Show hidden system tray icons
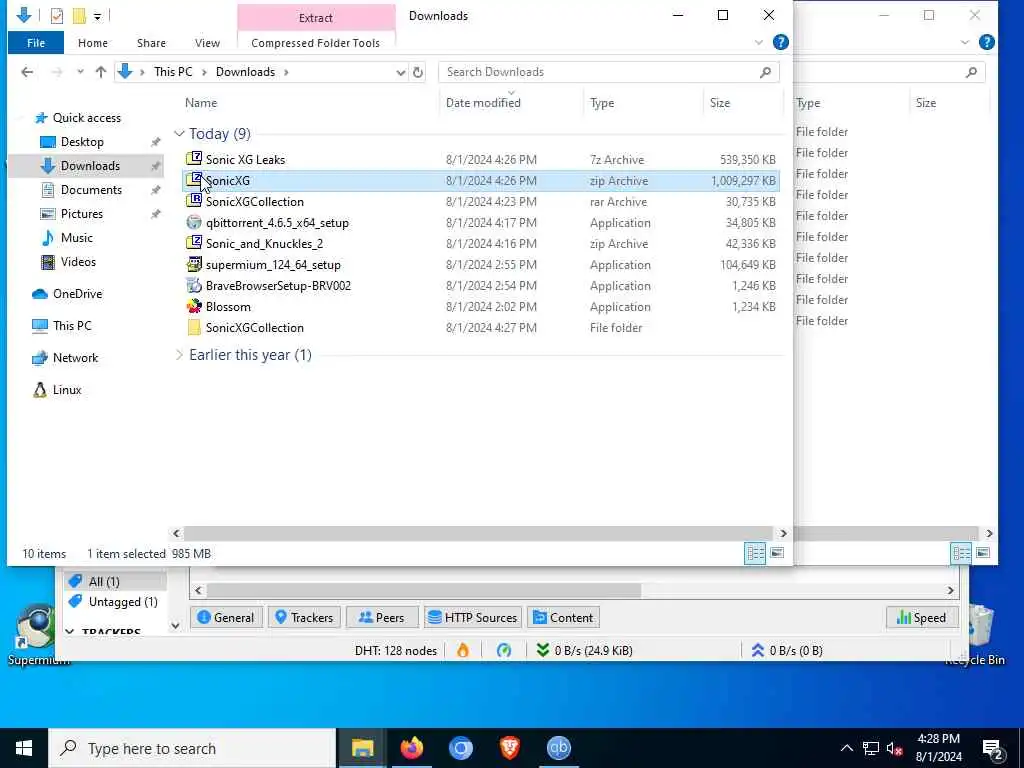The image size is (1024, 768). [x=846, y=748]
